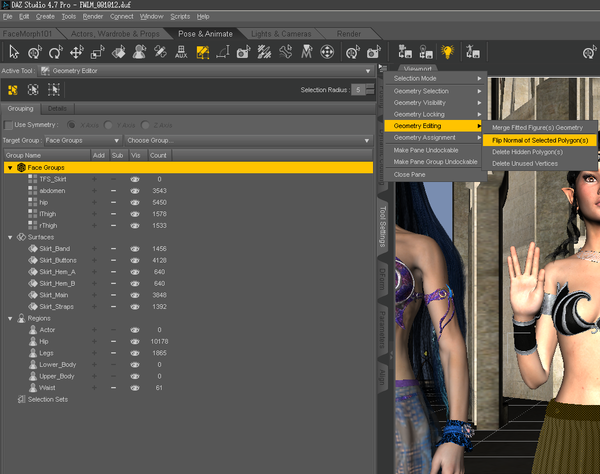Viewport: 600px width, 474px height.
Task: Select the Node Weight Map Brush tool
Action: pos(264,52)
